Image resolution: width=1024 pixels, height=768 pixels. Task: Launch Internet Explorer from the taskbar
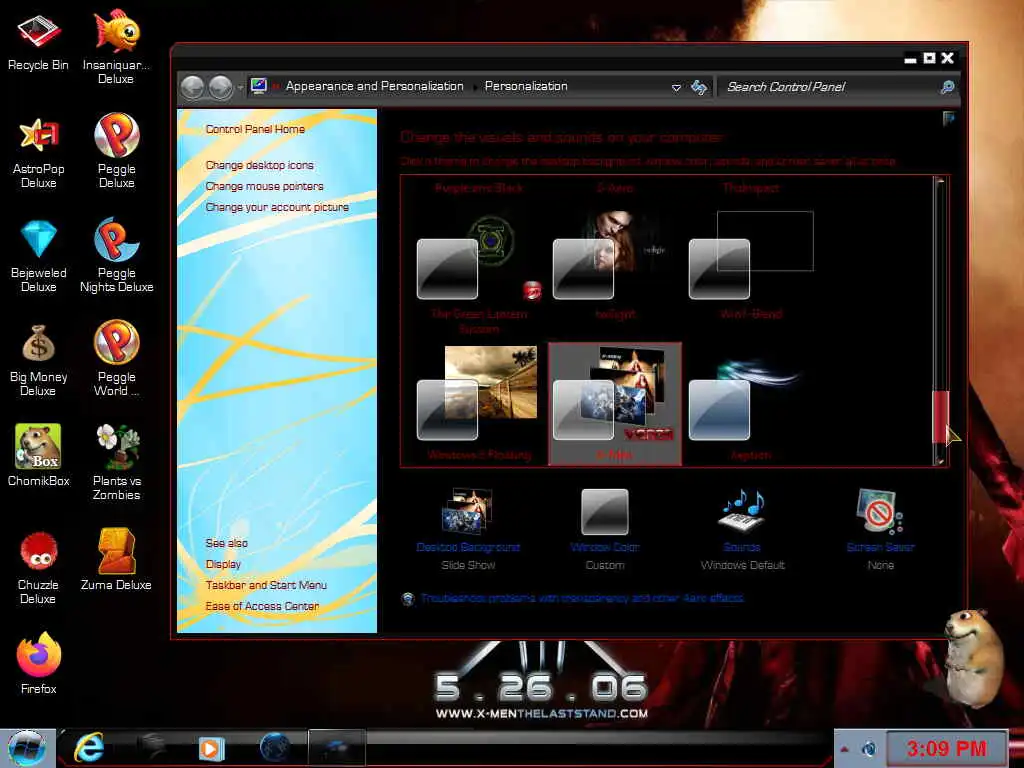coord(89,748)
